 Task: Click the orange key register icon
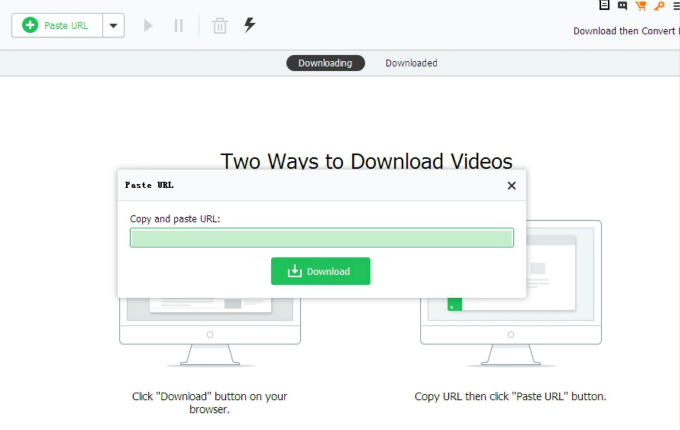click(659, 5)
